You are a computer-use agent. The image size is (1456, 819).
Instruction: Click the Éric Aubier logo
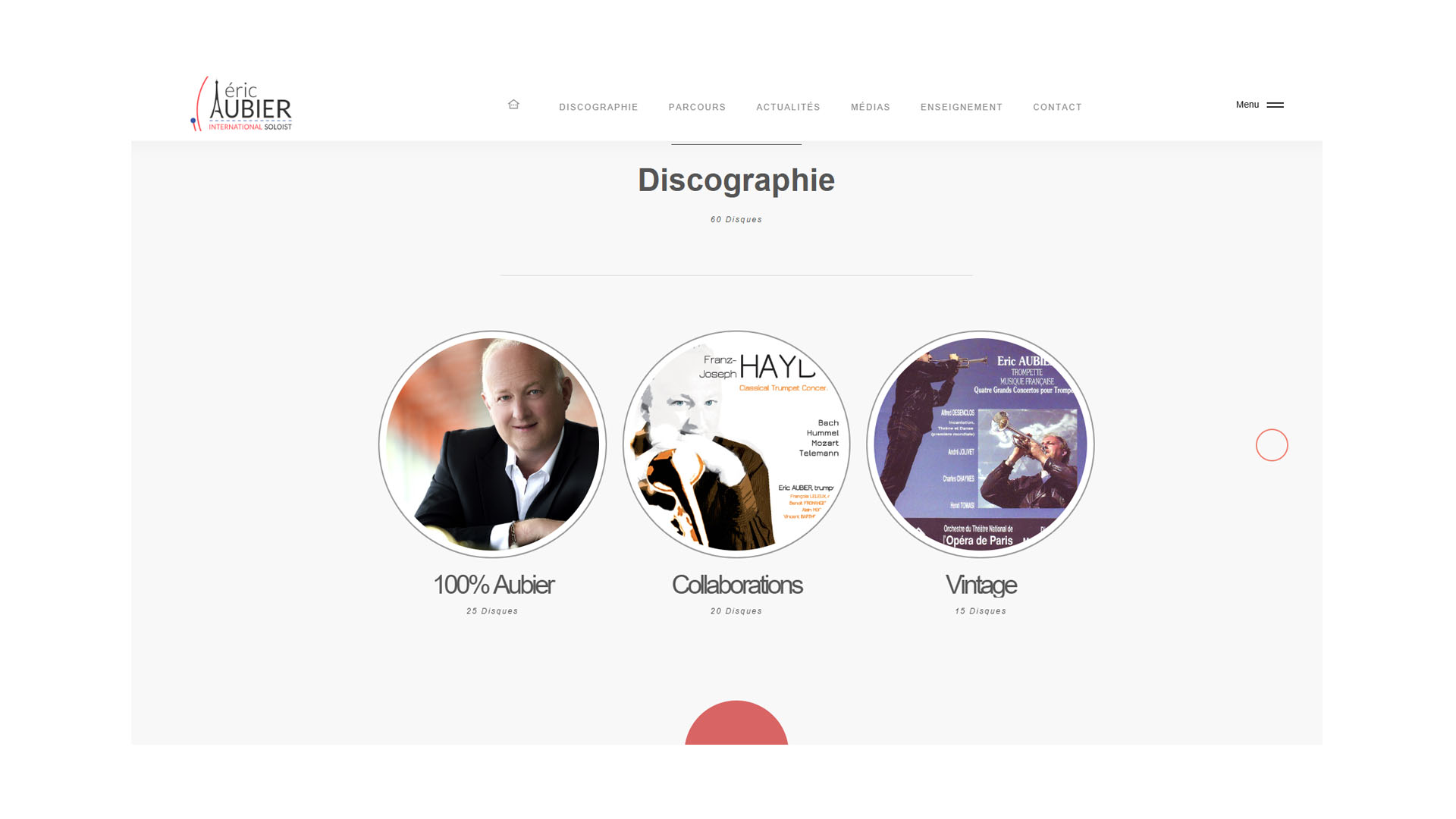[x=241, y=104]
